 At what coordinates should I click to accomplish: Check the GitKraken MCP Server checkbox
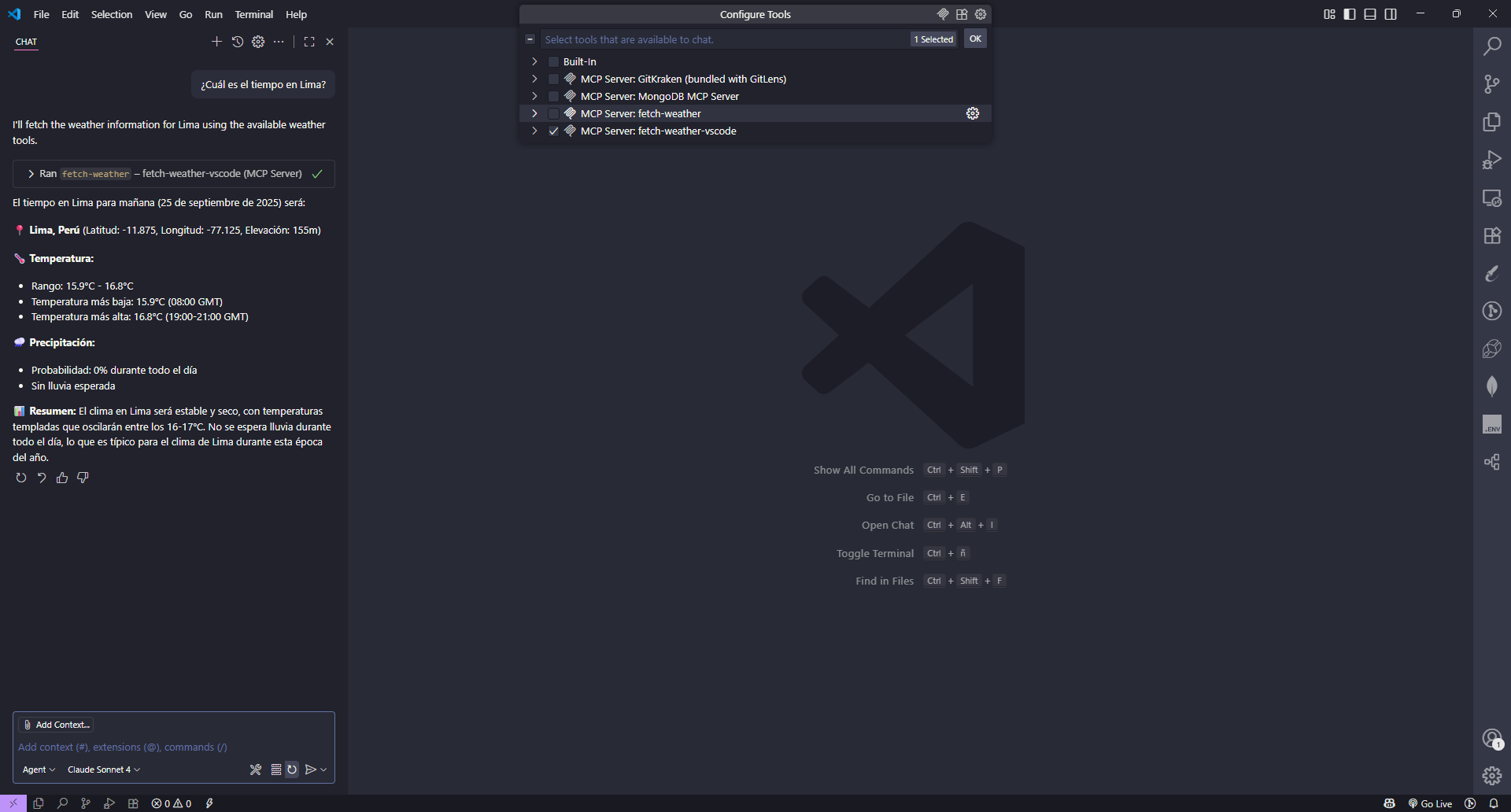click(x=553, y=79)
